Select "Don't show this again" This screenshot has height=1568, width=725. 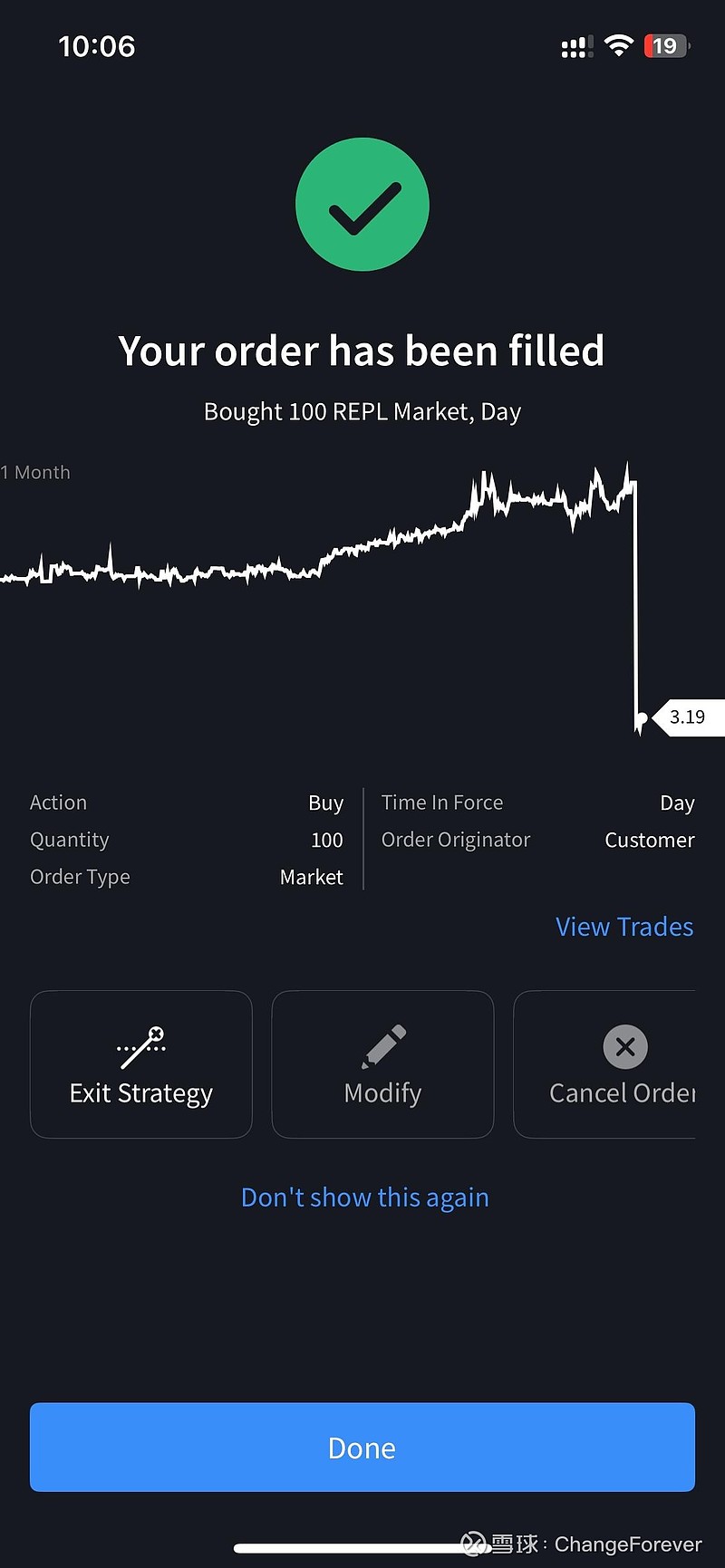(x=364, y=1198)
